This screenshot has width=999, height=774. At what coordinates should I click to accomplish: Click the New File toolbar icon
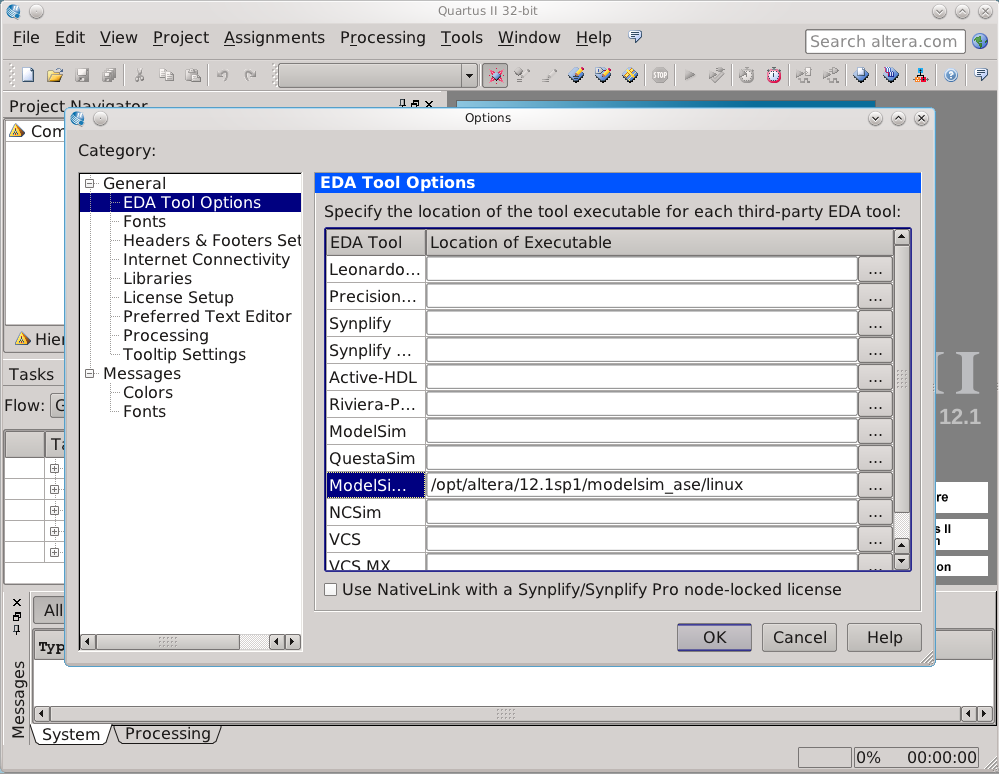point(28,75)
